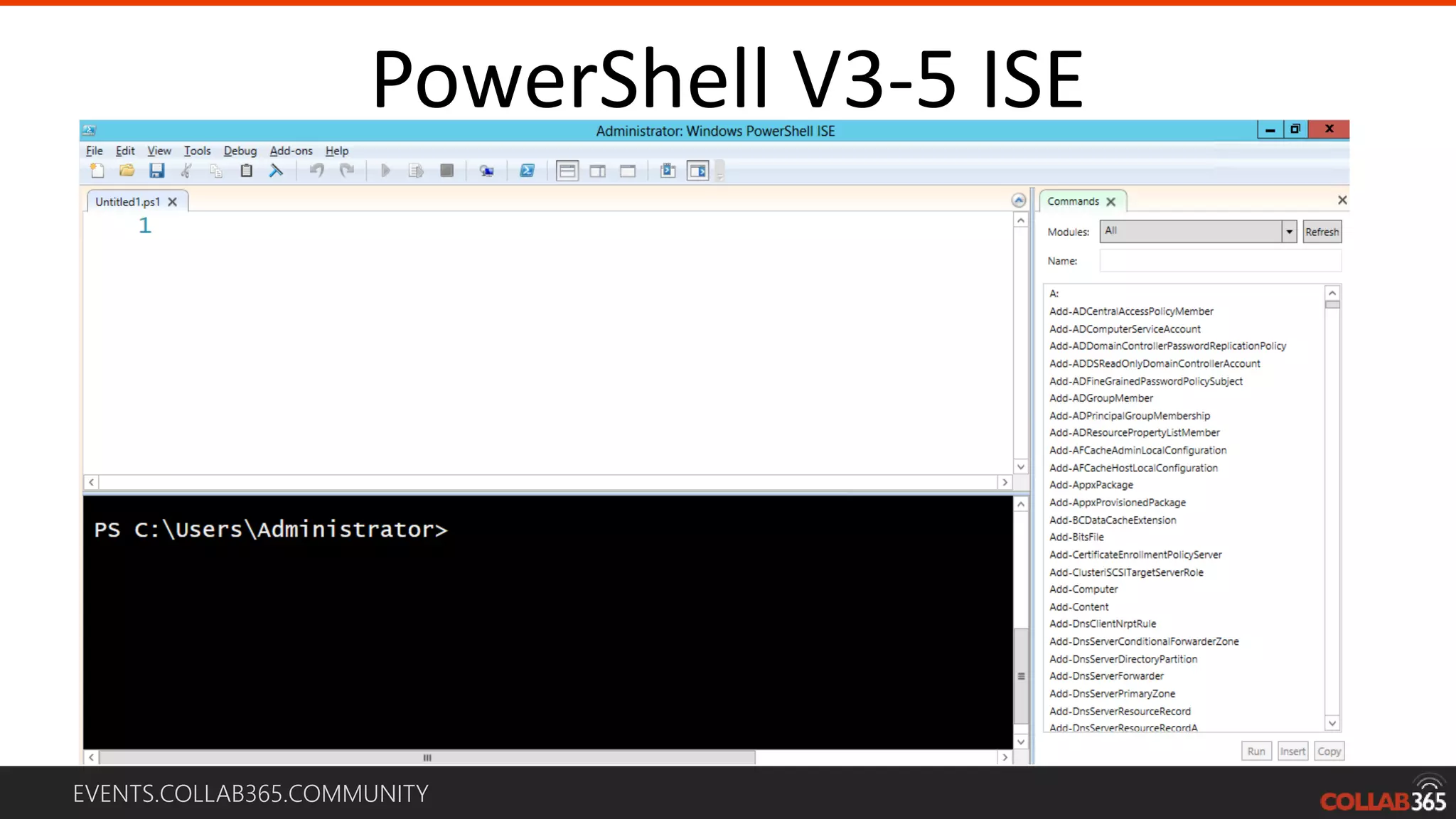This screenshot has width=1456, height=819.
Task: Select Add-ADComputerServiceAccount command
Action: [1125, 329]
